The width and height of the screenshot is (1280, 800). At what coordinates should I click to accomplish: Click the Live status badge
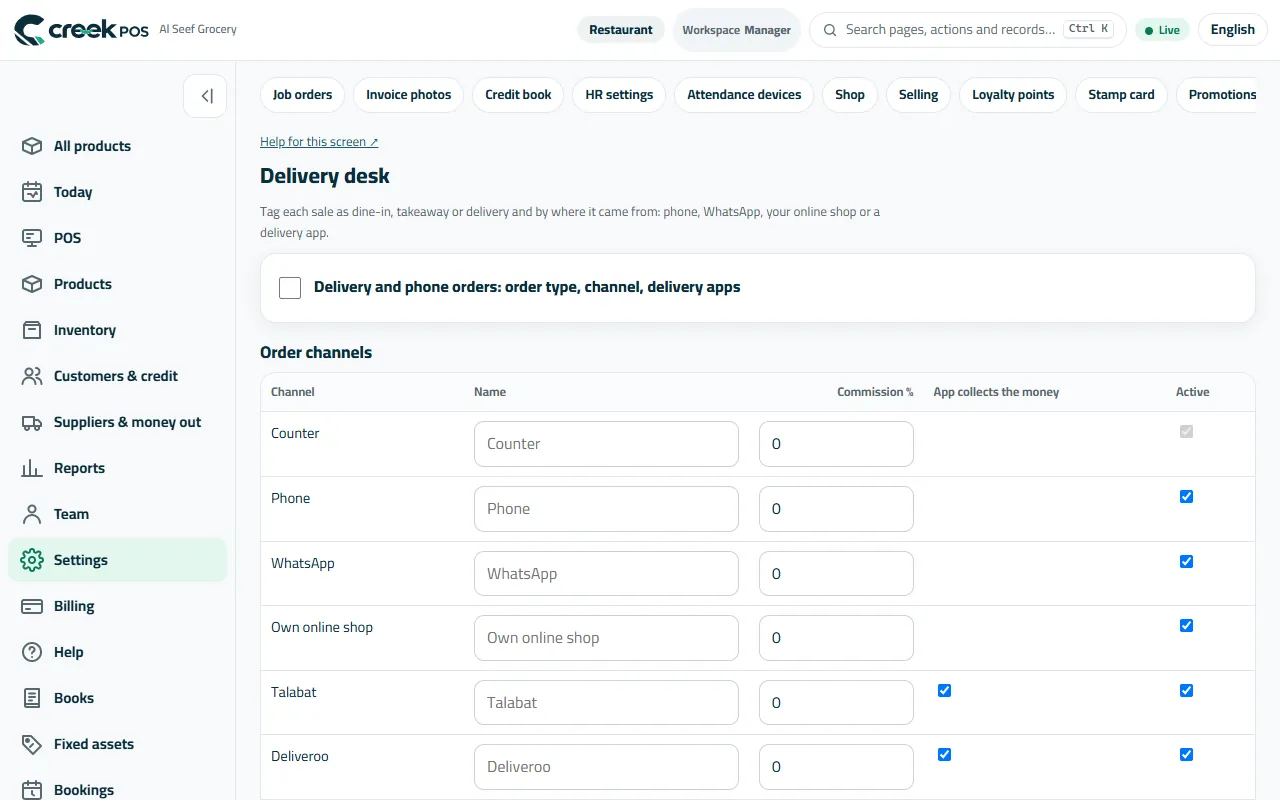coord(1162,30)
